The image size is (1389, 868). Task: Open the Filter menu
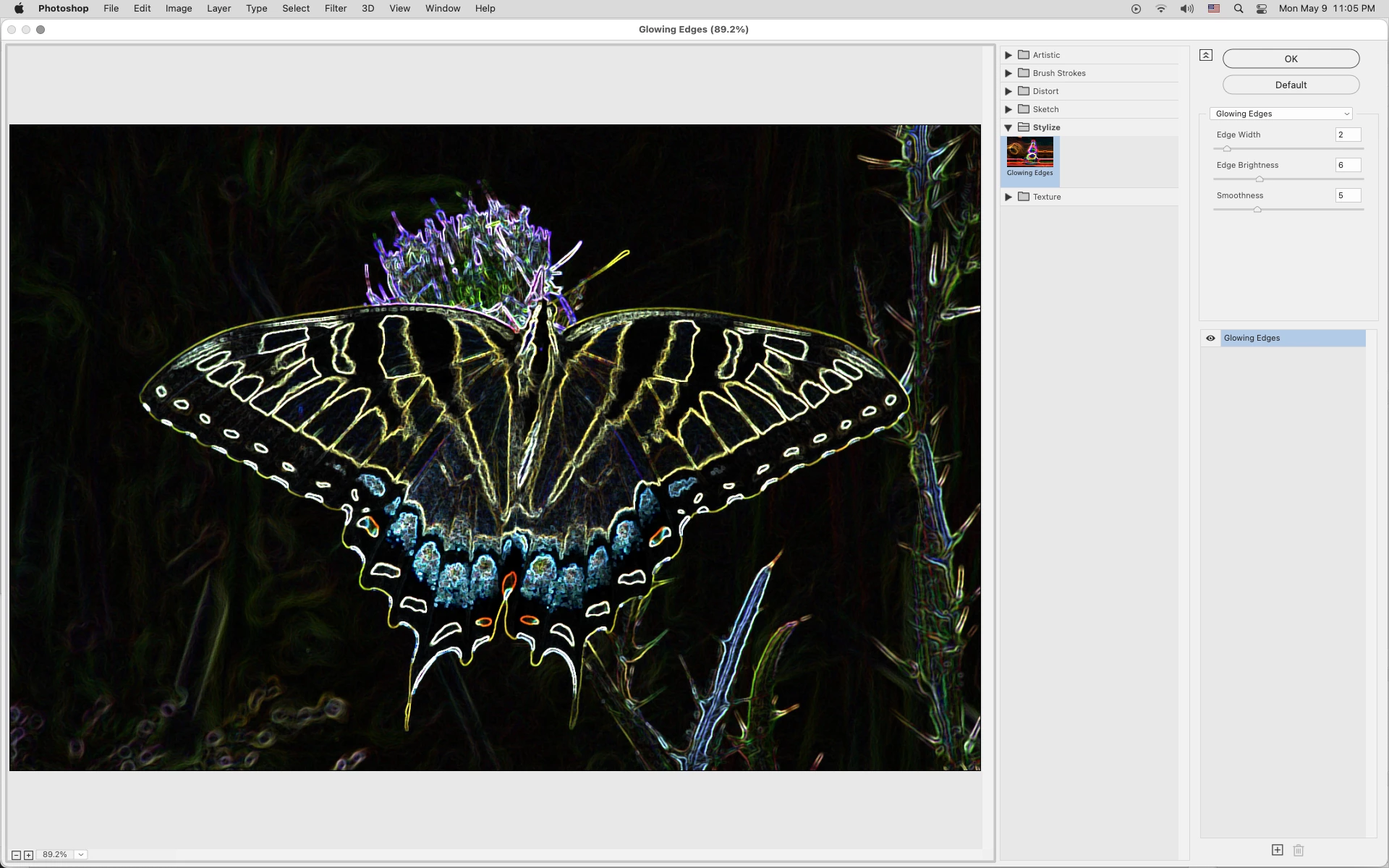pos(335,9)
